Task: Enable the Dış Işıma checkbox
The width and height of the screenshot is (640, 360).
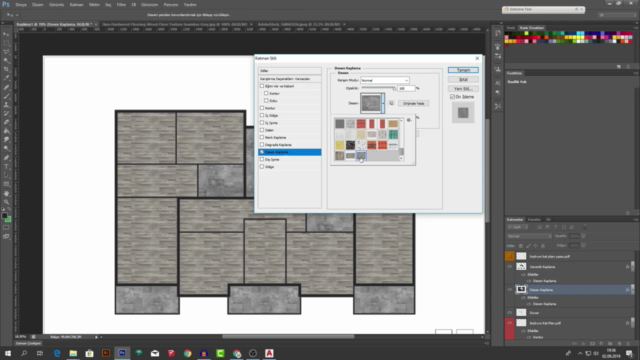Action: click(x=262, y=160)
